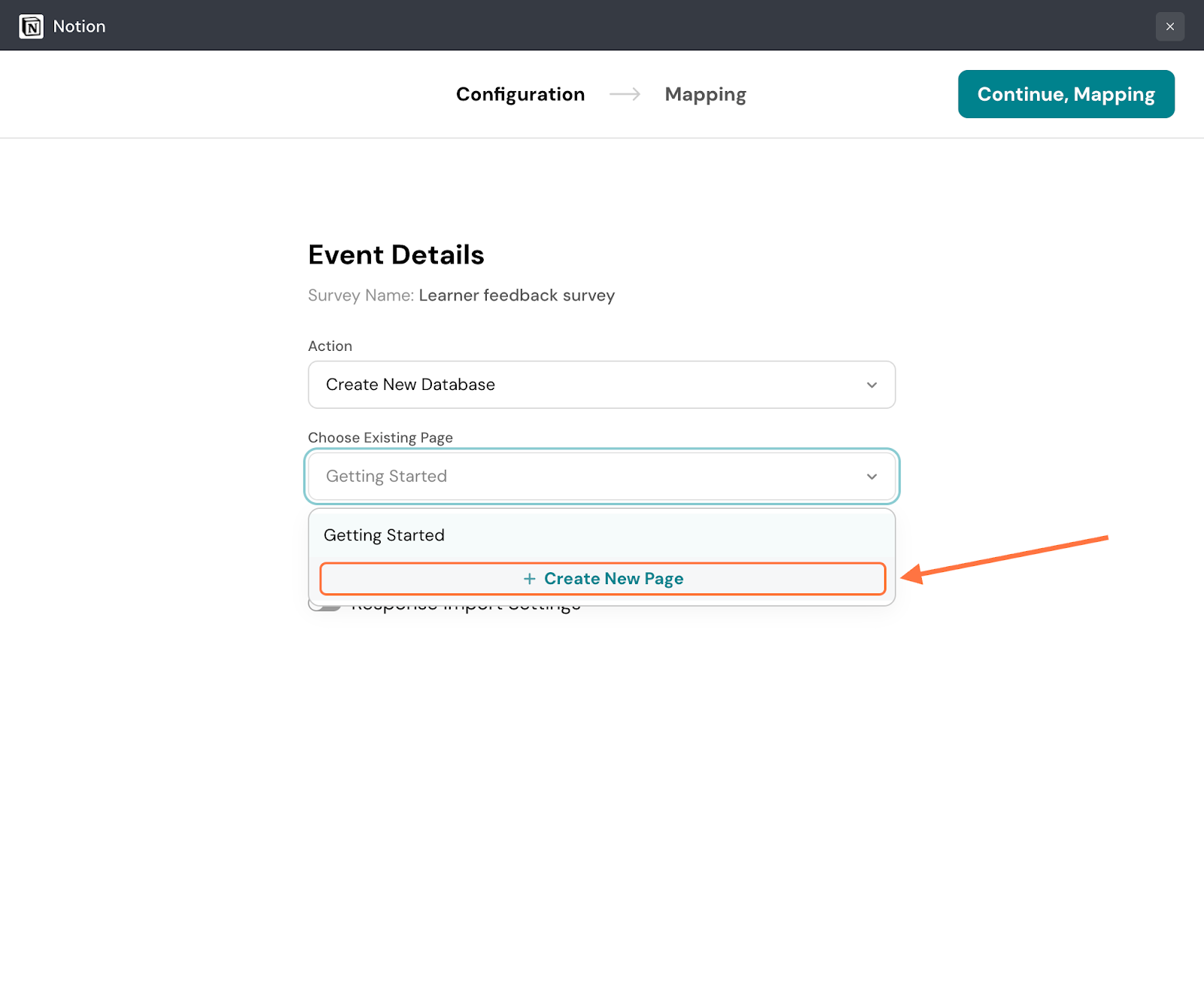Open the Create New Database combo box
This screenshot has width=1204, height=996.
pyautogui.click(x=587, y=385)
